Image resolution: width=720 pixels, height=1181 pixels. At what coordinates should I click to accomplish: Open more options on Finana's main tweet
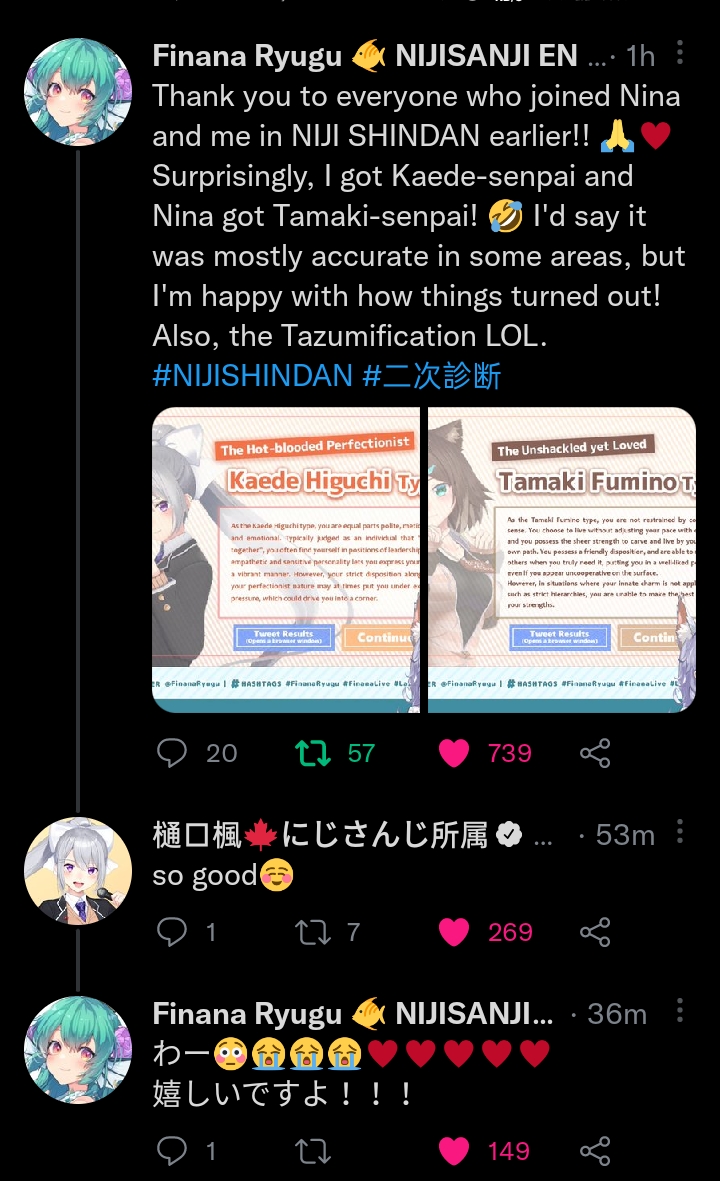tap(680, 52)
